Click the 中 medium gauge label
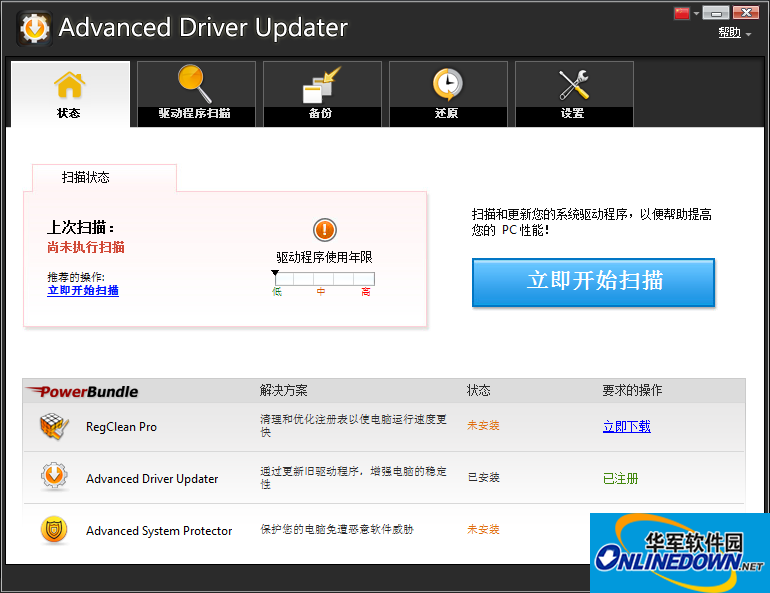Screen dimensions: 770x593 pyautogui.click(x=321, y=292)
